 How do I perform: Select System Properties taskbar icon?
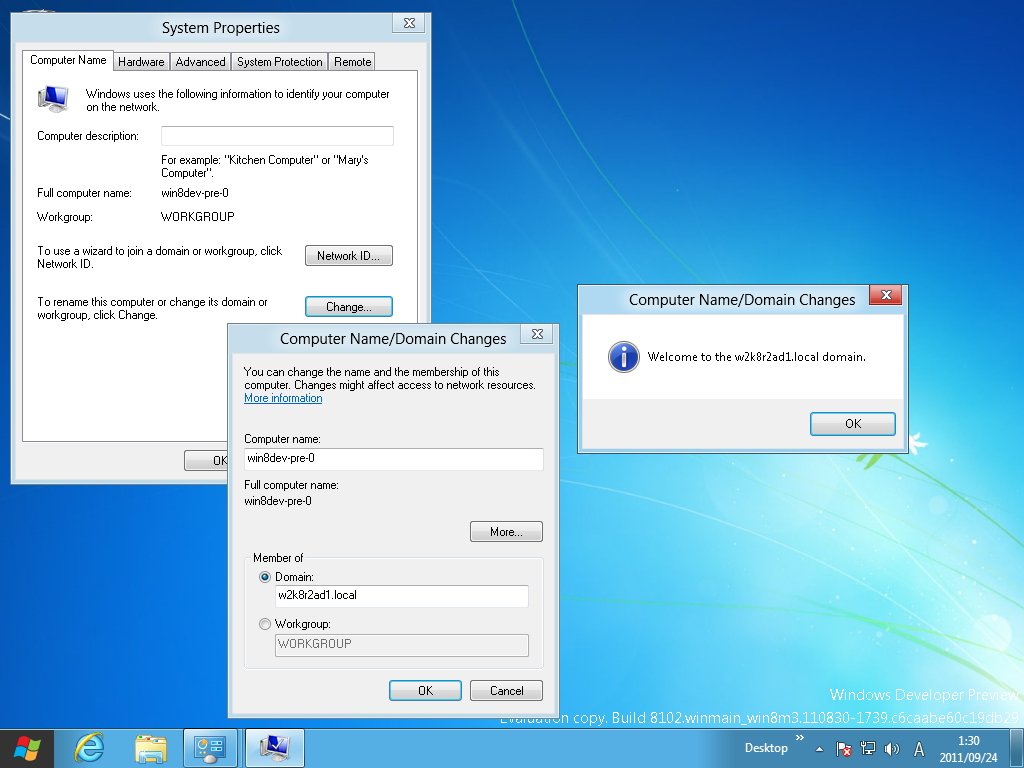pyautogui.click(x=275, y=748)
